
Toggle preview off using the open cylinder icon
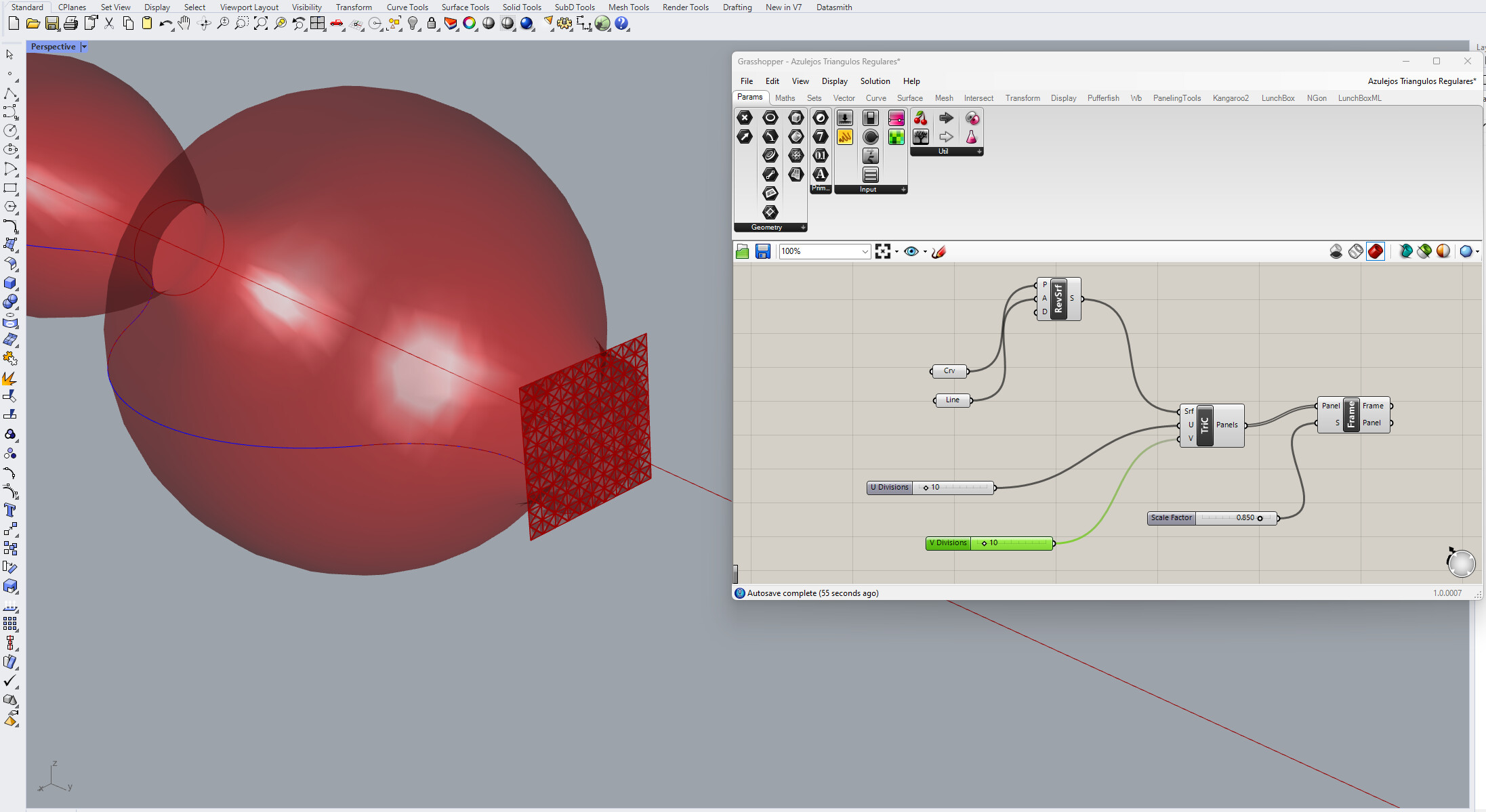coord(1336,251)
